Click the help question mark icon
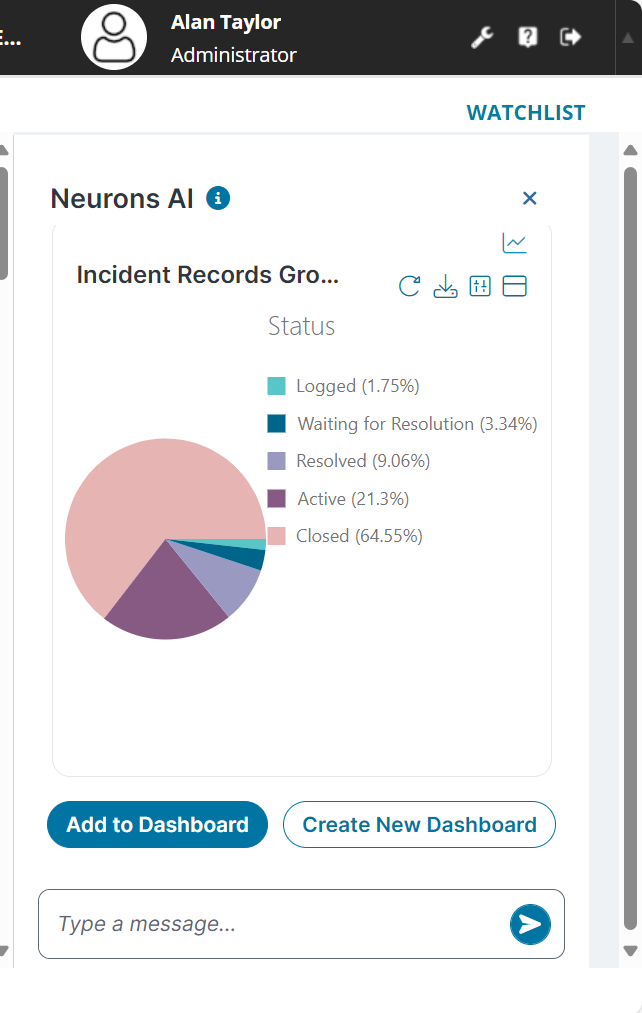This screenshot has height=1013, width=642. [x=527, y=37]
